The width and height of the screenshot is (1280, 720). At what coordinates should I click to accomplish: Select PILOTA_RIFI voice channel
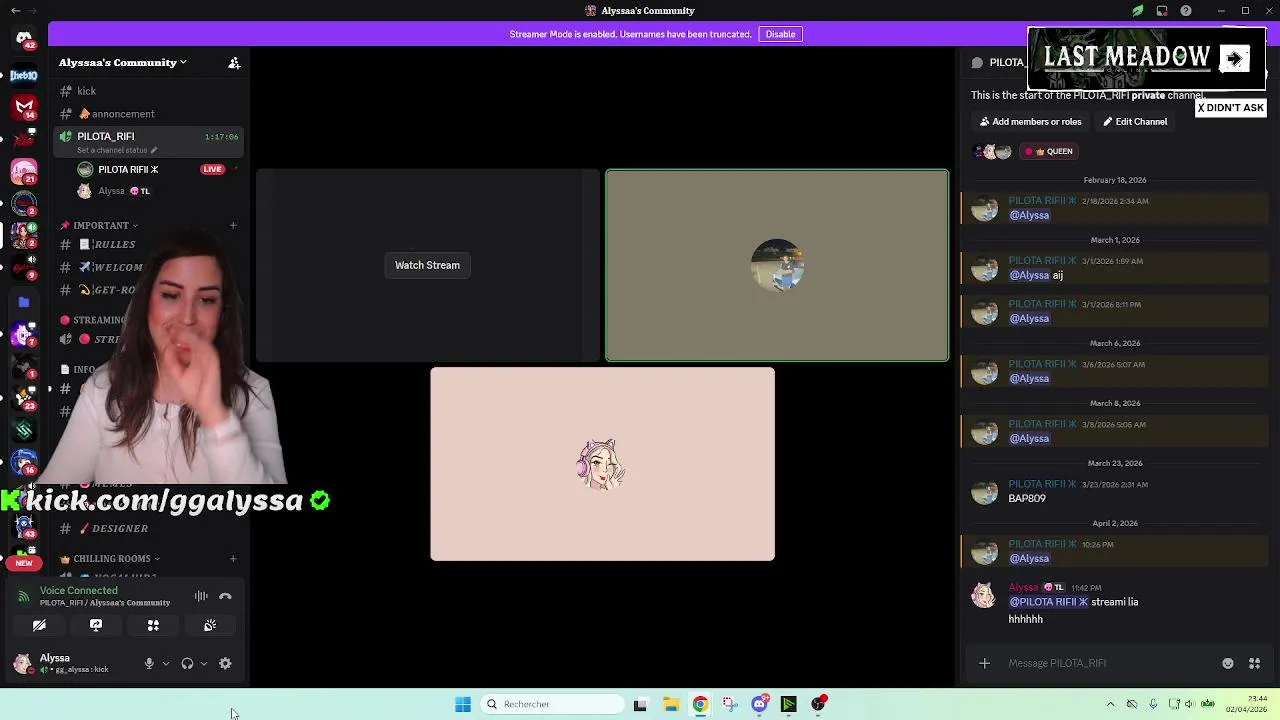pyautogui.click(x=106, y=136)
